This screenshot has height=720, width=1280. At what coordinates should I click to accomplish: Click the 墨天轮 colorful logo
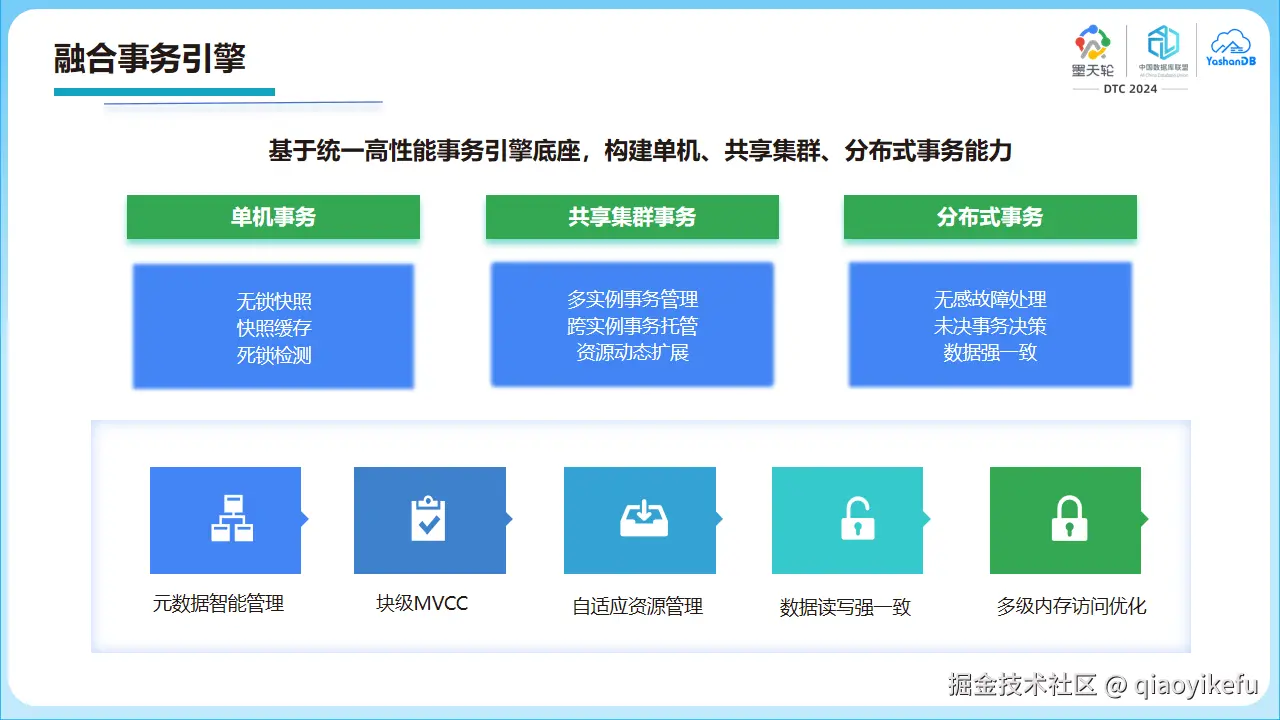click(x=1092, y=50)
